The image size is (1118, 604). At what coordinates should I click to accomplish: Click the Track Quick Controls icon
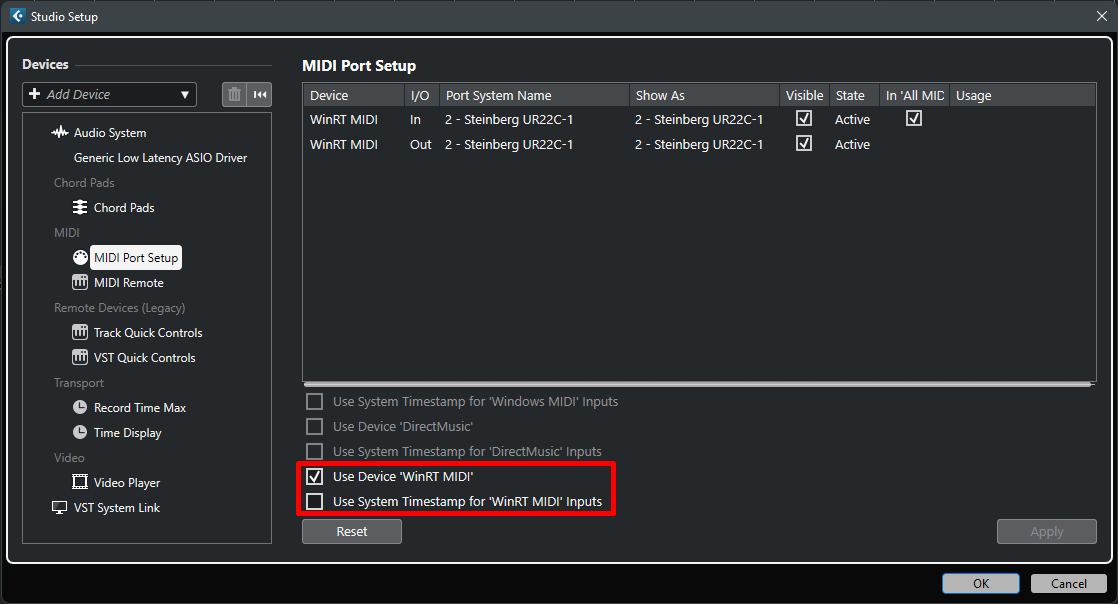[80, 333]
